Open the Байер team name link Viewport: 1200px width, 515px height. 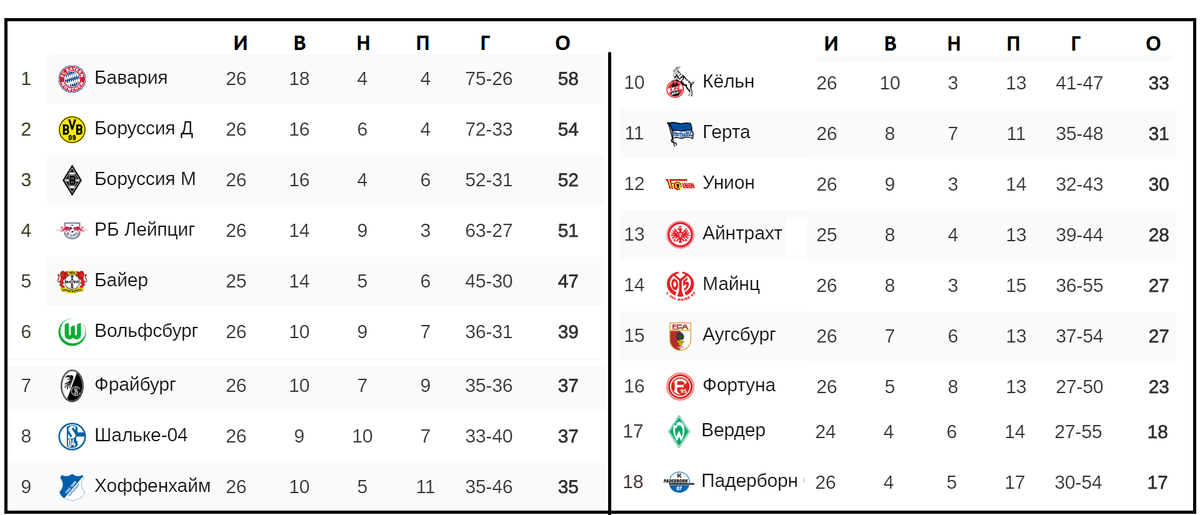coord(121,280)
